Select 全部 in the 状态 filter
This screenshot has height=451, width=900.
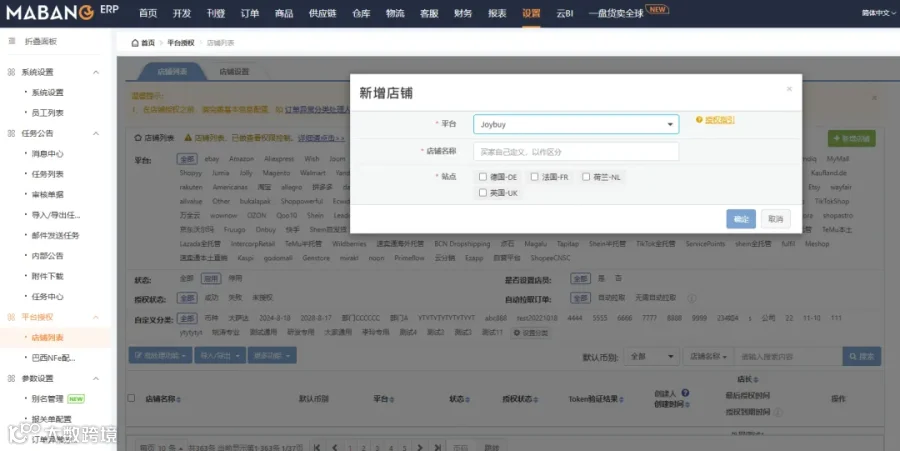click(187, 278)
